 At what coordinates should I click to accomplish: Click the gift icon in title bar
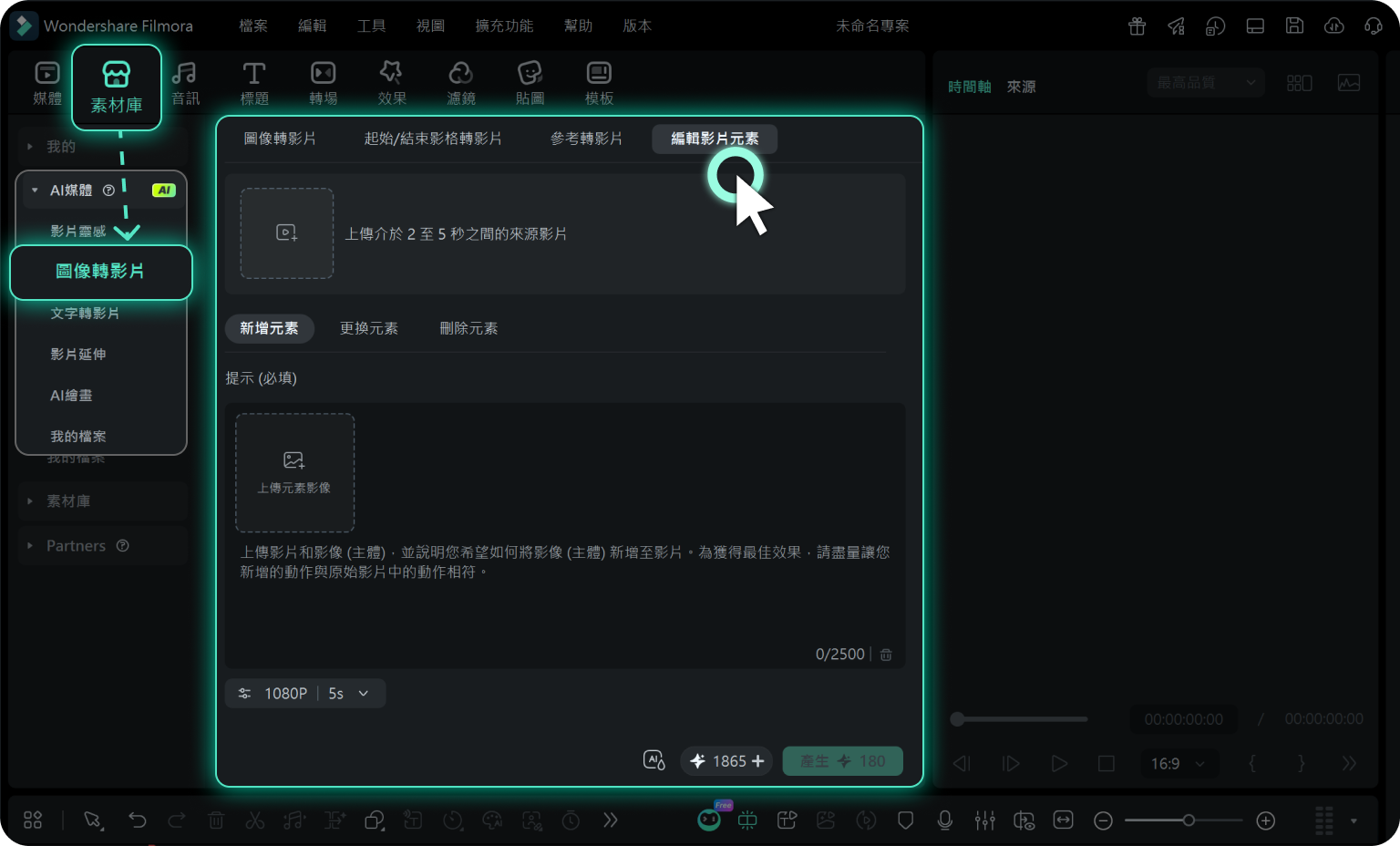pyautogui.click(x=1137, y=26)
